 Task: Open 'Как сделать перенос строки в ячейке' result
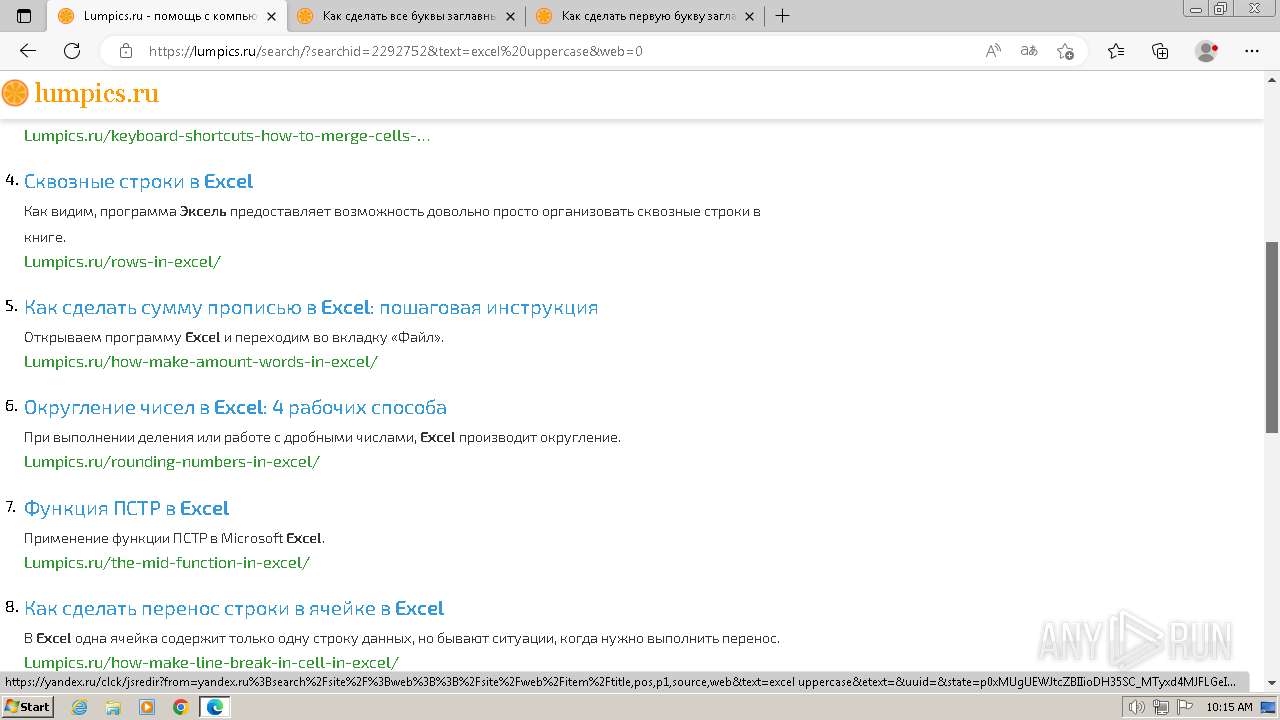234,608
